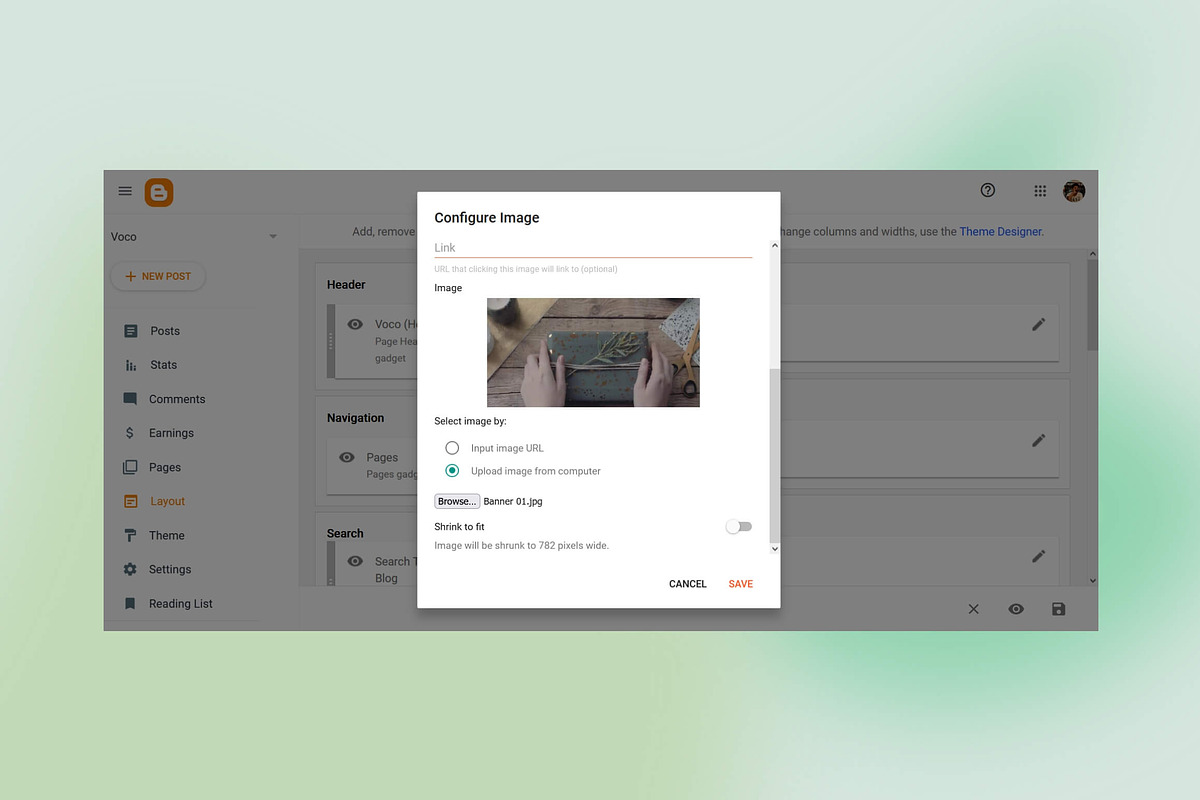Click the Link URL input field
The image size is (1200, 800).
pyautogui.click(x=593, y=248)
